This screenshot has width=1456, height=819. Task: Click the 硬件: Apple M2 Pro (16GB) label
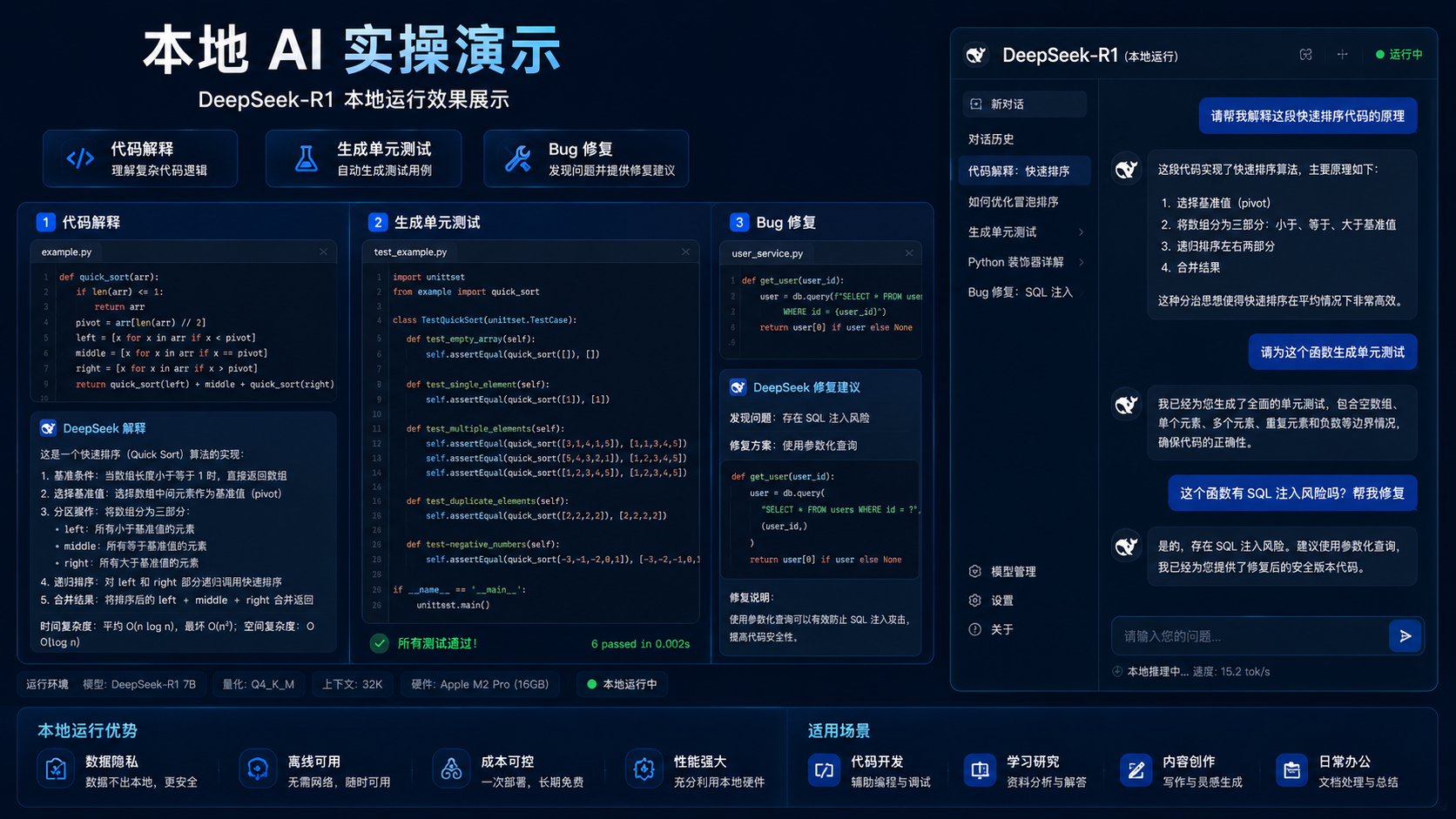pos(480,684)
